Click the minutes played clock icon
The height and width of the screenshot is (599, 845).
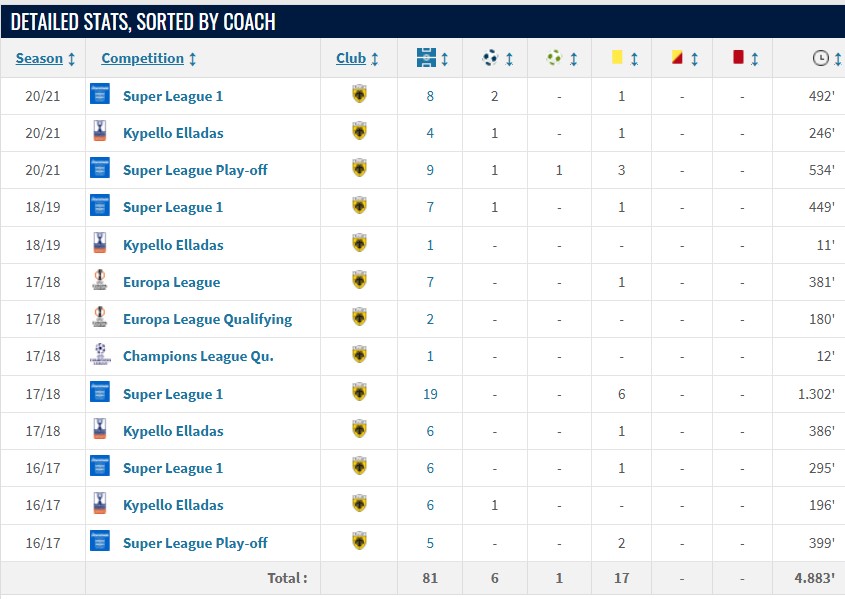pos(820,59)
